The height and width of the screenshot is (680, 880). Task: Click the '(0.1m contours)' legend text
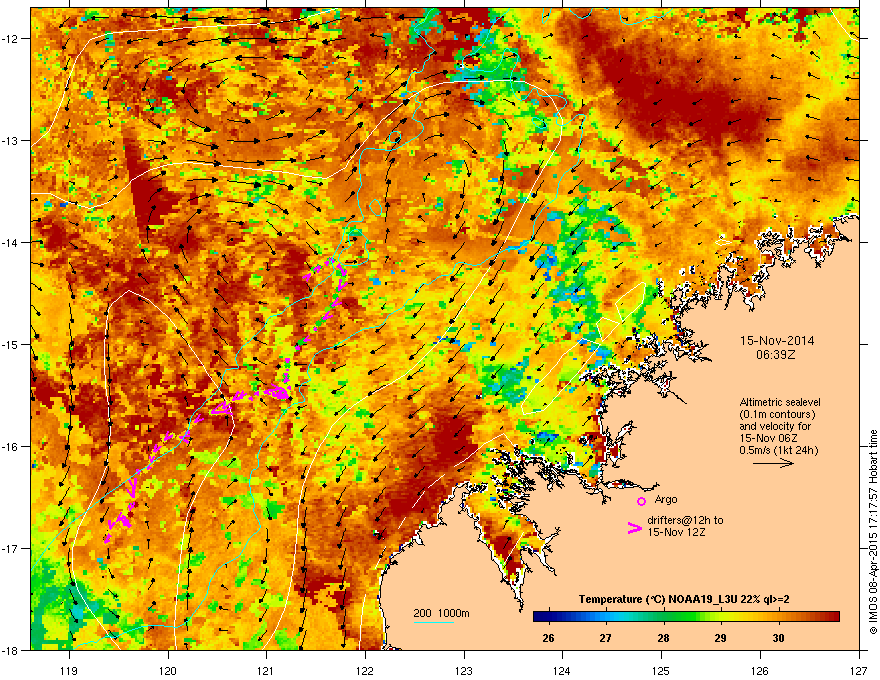(x=777, y=415)
